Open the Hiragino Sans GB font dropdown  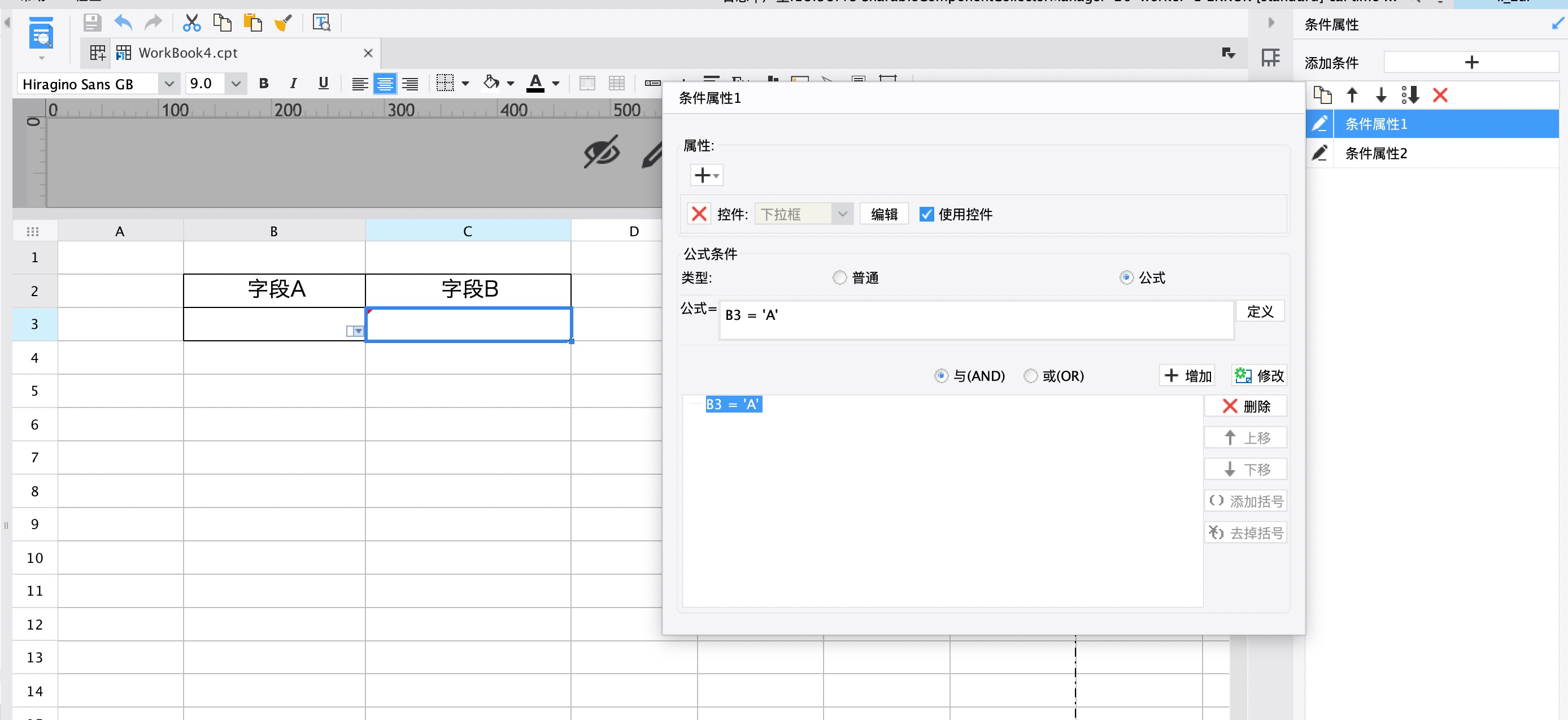169,84
